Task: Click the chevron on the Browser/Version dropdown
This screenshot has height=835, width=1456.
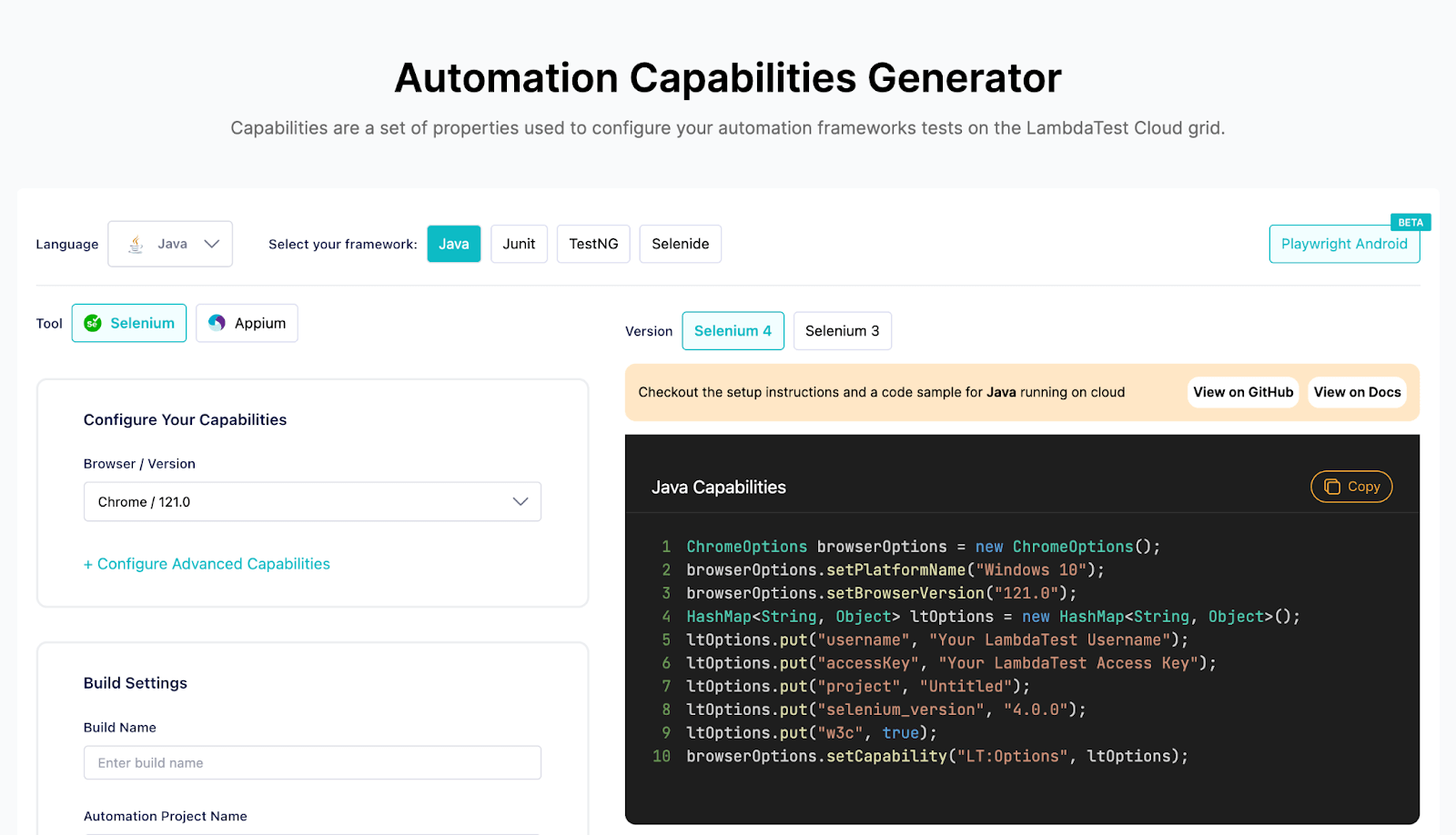Action: (521, 501)
